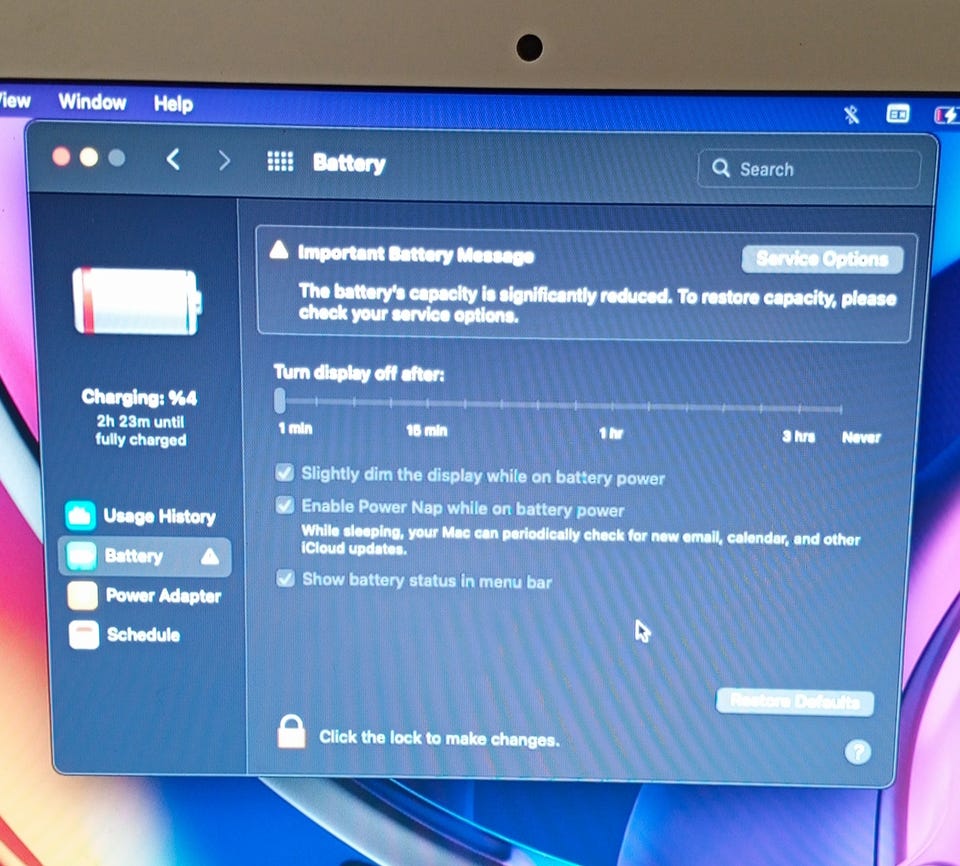Toggle Enable Power Nap on battery checkbox
The image size is (960, 866).
(x=285, y=505)
